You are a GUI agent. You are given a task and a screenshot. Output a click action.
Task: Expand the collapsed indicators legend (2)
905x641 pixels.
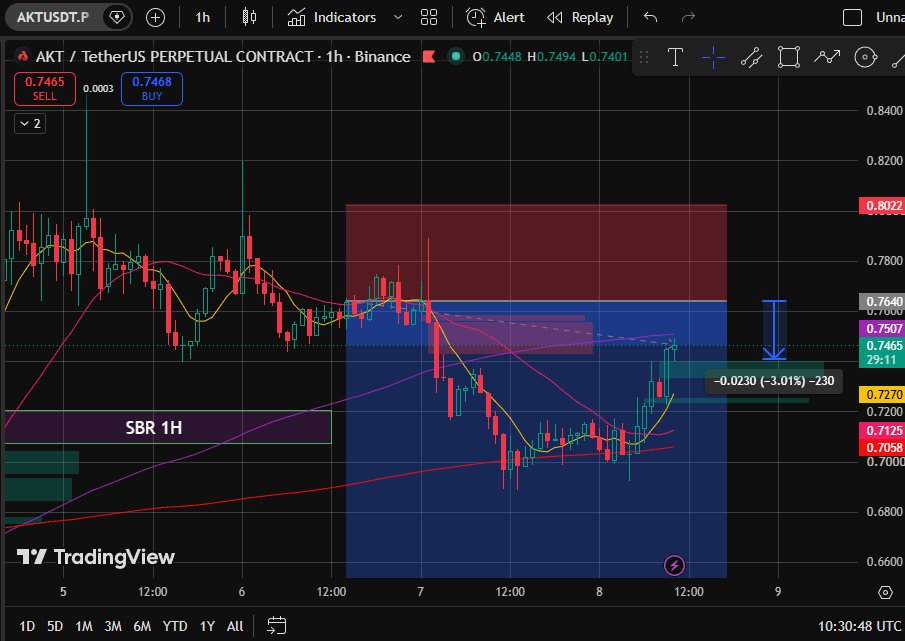click(x=30, y=123)
